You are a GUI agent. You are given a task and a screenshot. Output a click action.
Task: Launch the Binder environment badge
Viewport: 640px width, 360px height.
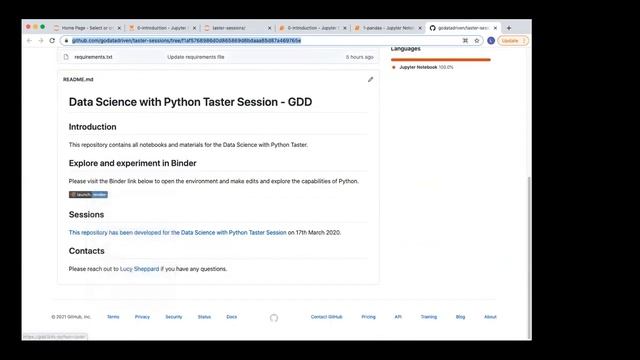tap(88, 195)
